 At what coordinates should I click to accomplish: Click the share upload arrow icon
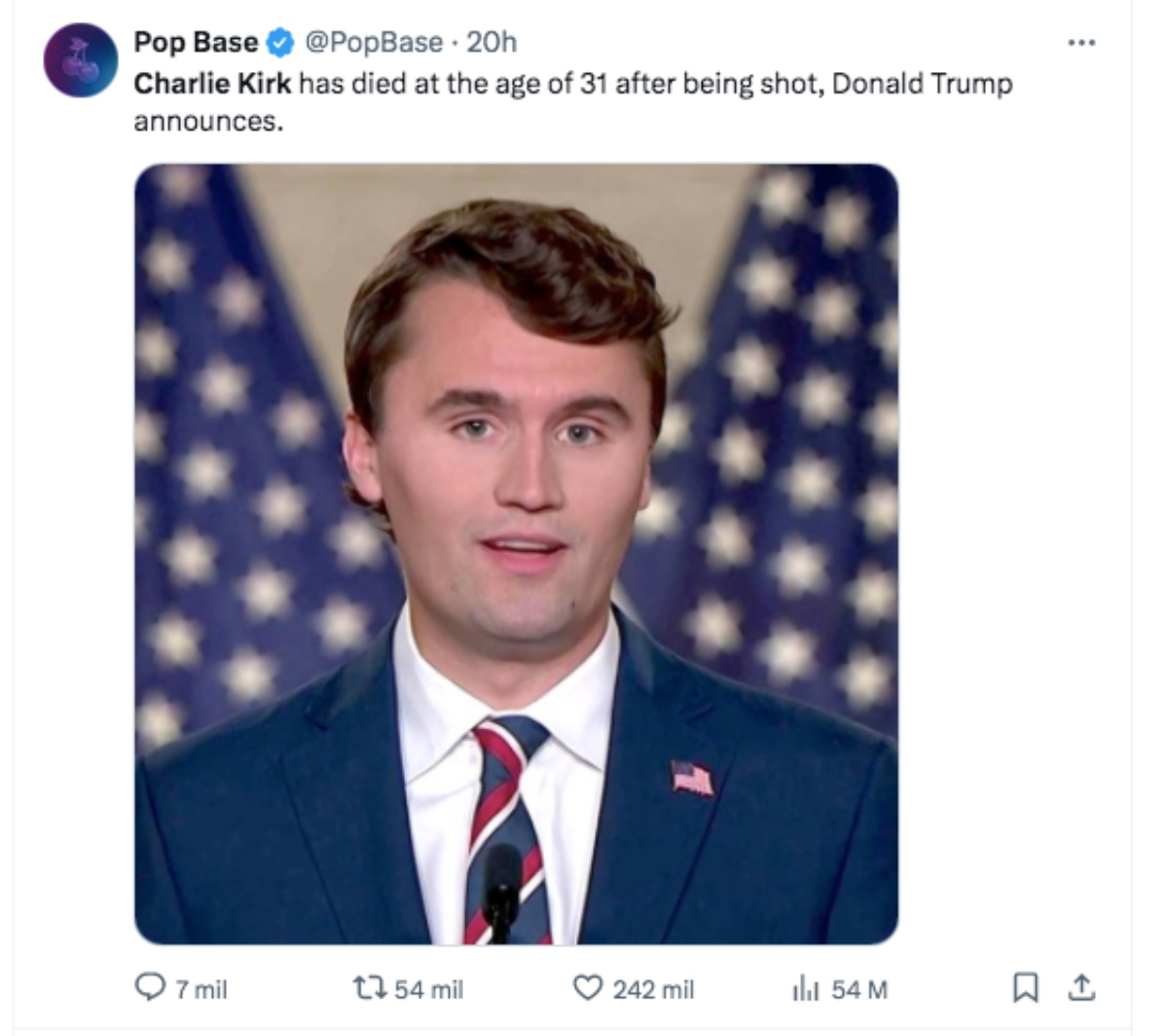click(1081, 989)
